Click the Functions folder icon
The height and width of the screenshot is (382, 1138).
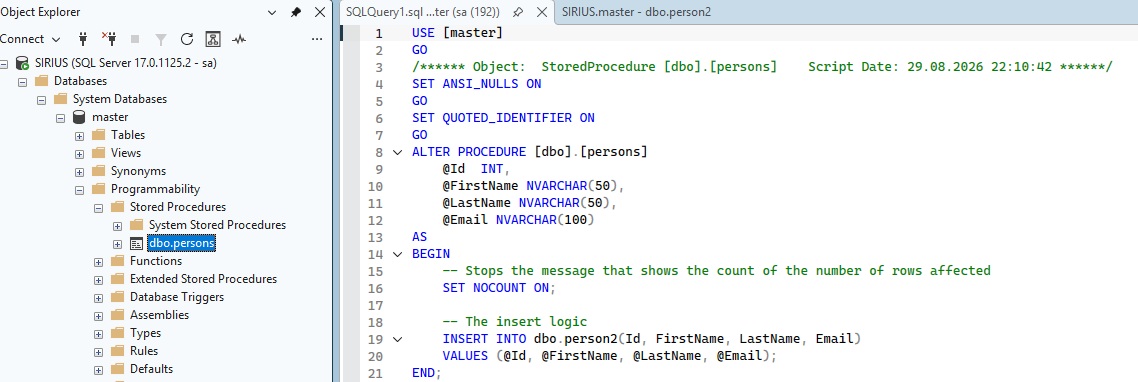118,261
